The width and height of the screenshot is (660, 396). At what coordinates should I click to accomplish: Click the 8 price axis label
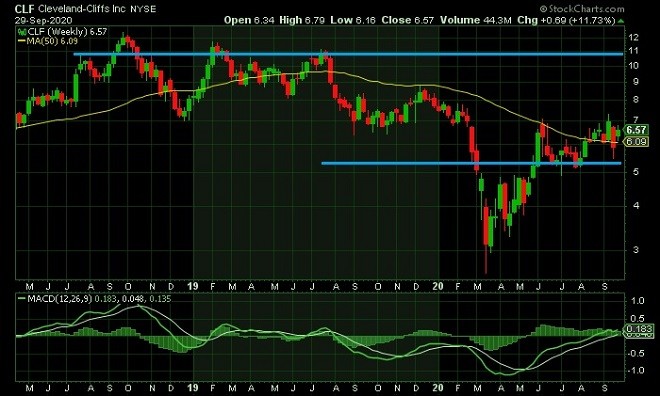[636, 100]
